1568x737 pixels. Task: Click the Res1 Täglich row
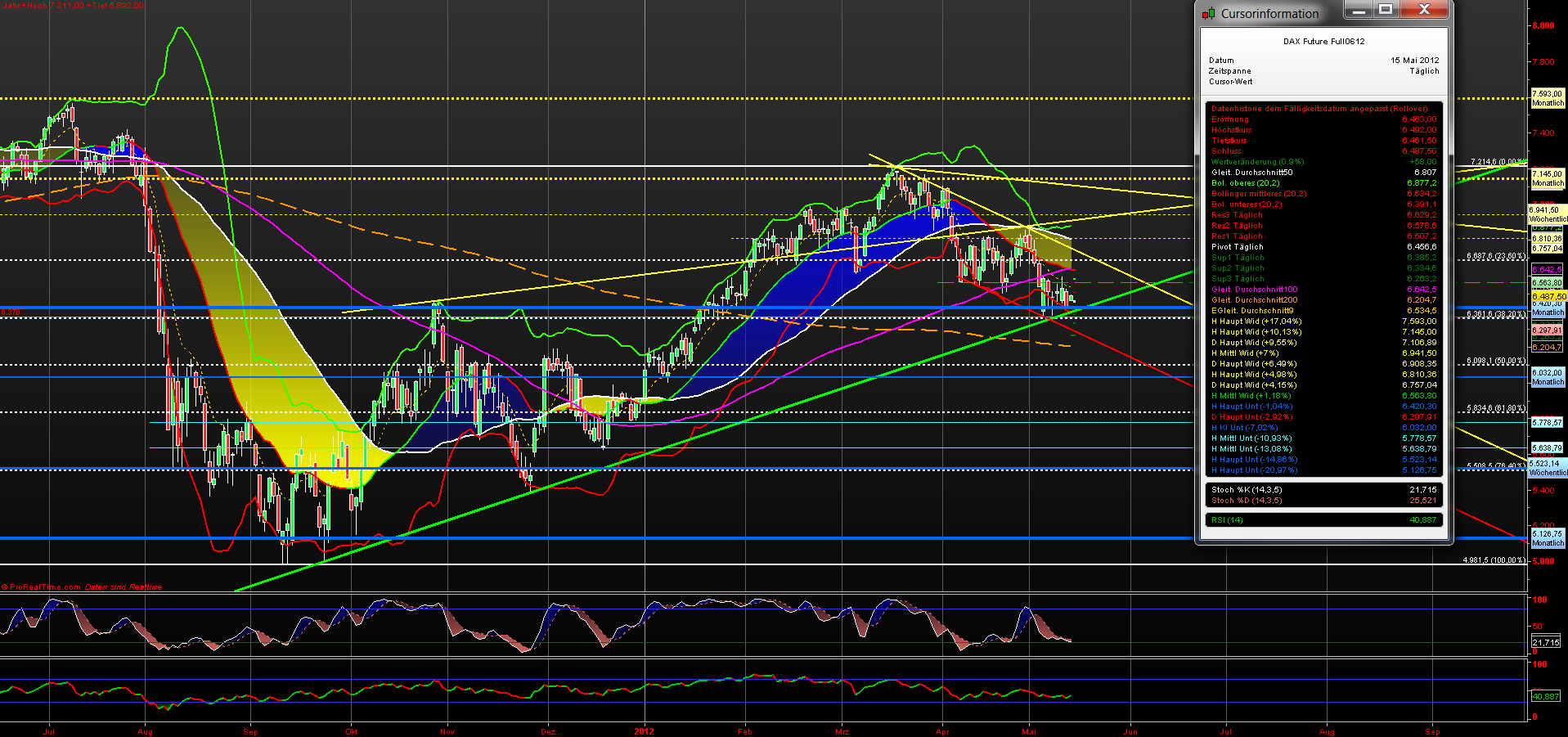point(1323,236)
